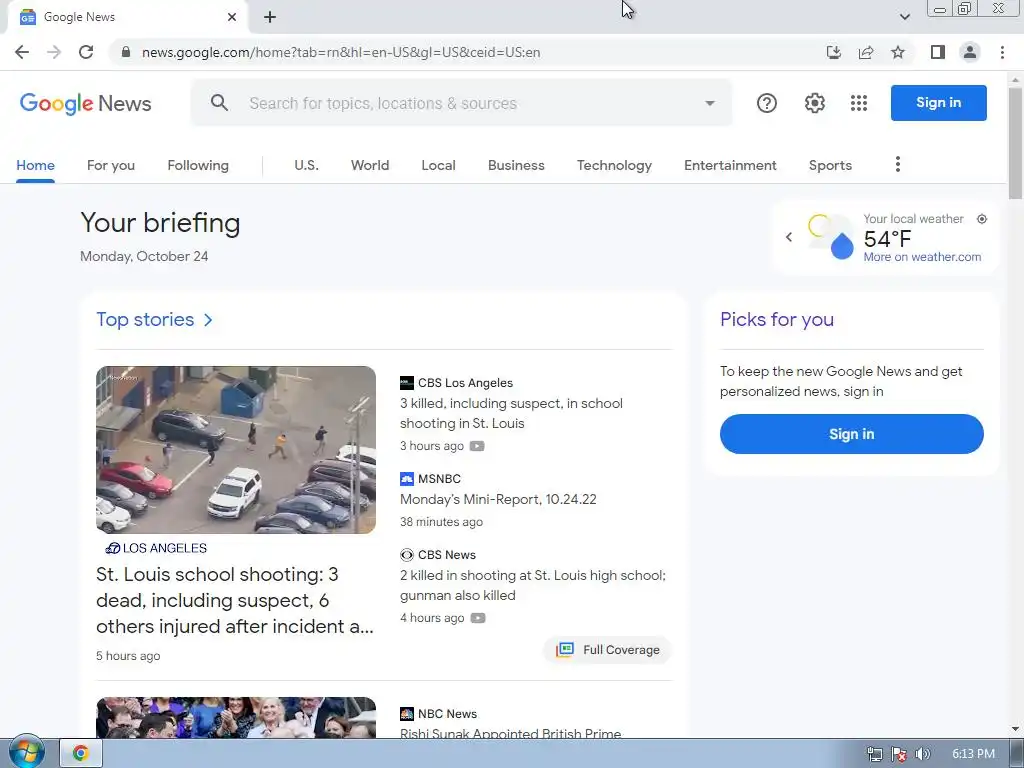Open Rishi Sunak Appointed British Prime story

point(510,733)
